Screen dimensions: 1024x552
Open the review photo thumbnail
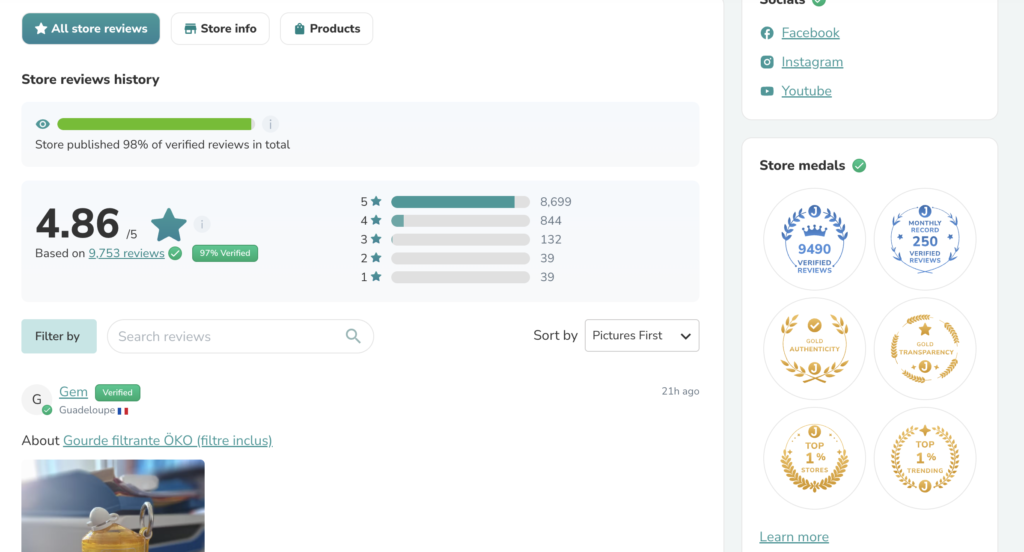(x=113, y=505)
